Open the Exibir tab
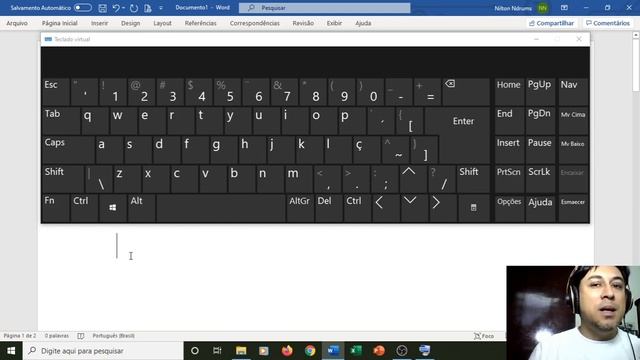This screenshot has width=640, height=360. coord(334,23)
